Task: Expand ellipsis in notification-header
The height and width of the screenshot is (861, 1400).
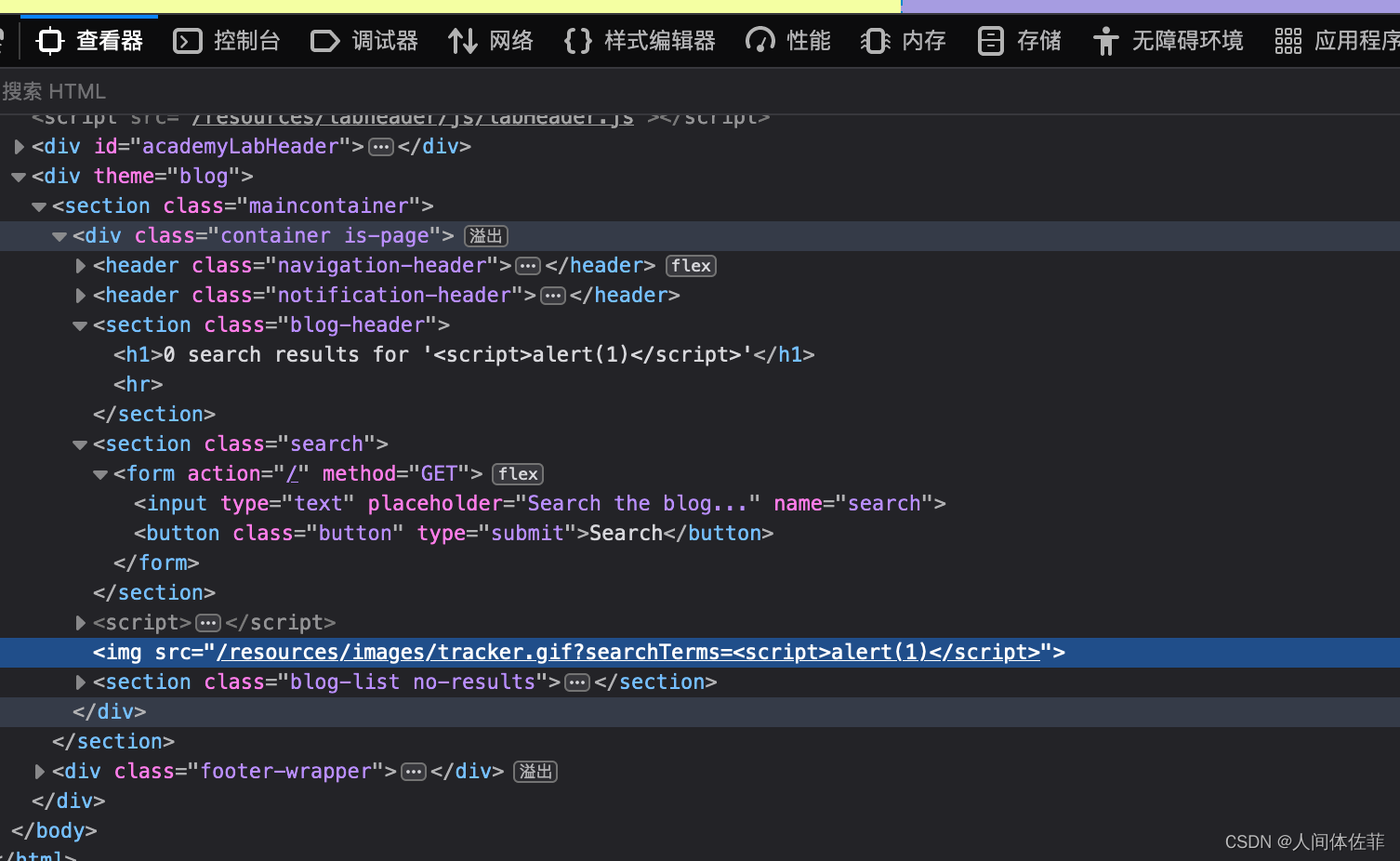Action: coord(553,296)
